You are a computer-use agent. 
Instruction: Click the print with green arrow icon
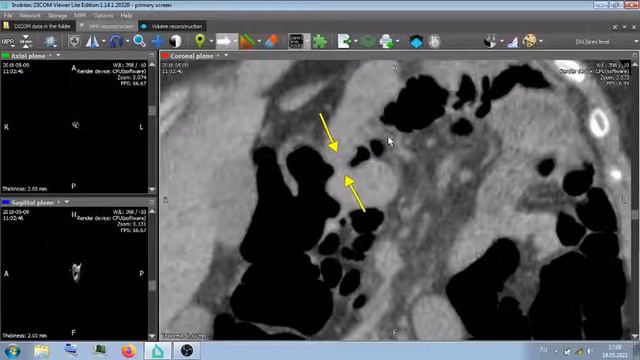[386, 41]
